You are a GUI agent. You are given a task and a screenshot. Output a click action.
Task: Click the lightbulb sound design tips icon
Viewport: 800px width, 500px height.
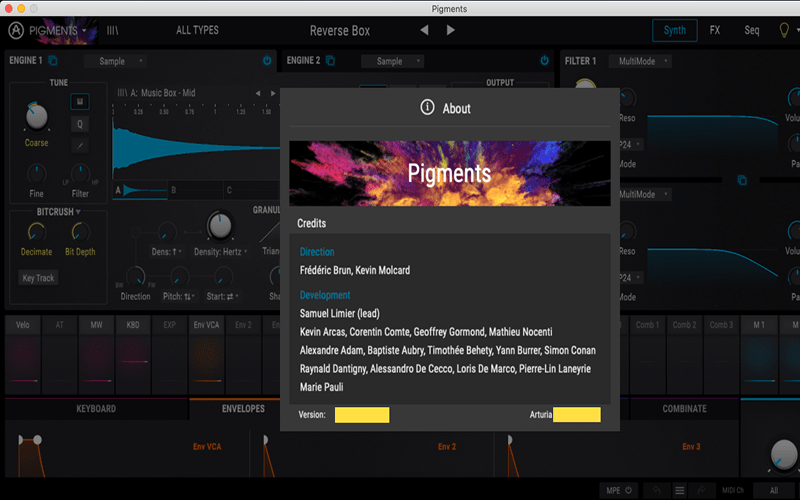click(x=784, y=30)
